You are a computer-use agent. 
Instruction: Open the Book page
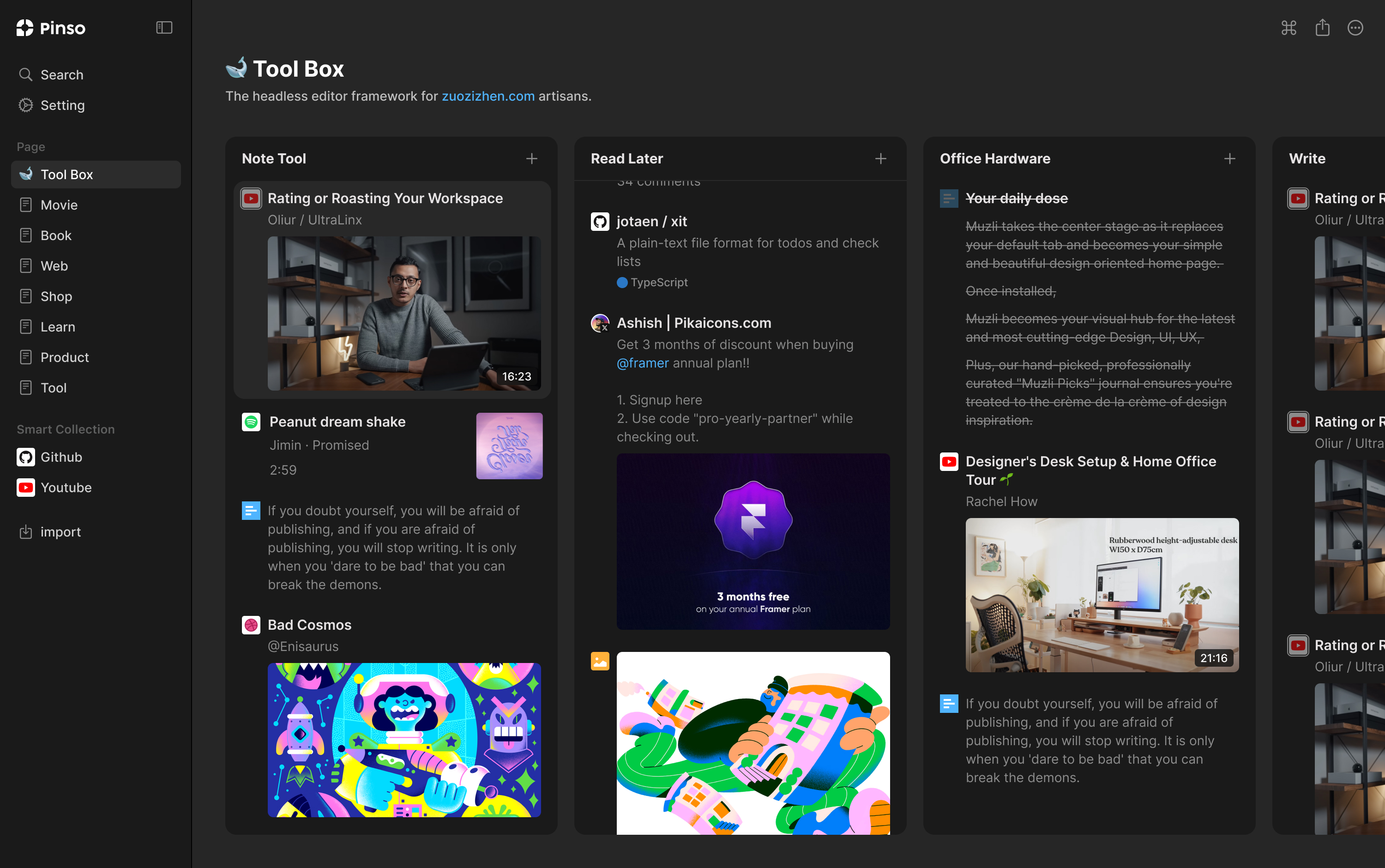(96, 235)
